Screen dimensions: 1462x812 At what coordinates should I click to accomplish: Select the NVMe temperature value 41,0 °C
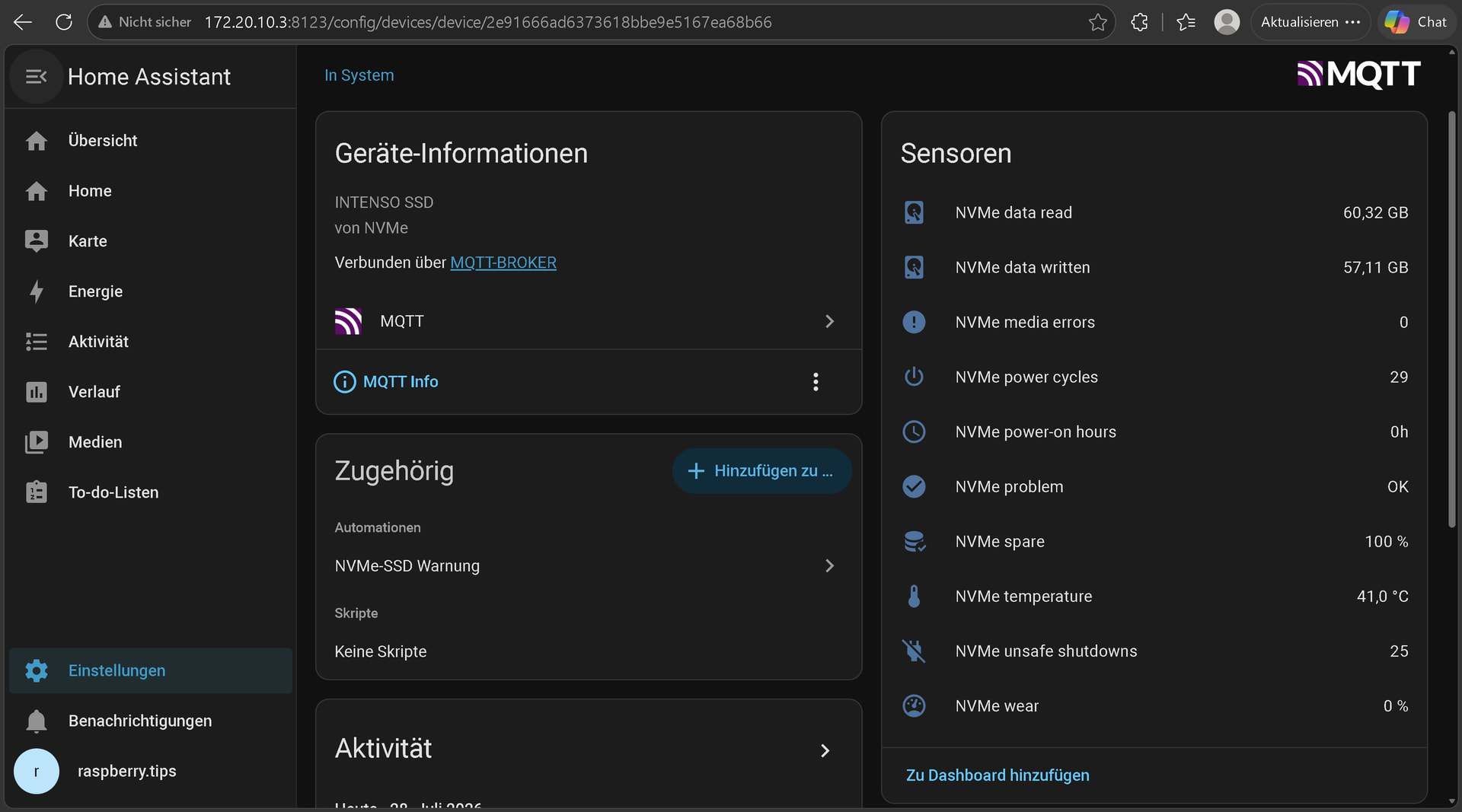(1382, 596)
